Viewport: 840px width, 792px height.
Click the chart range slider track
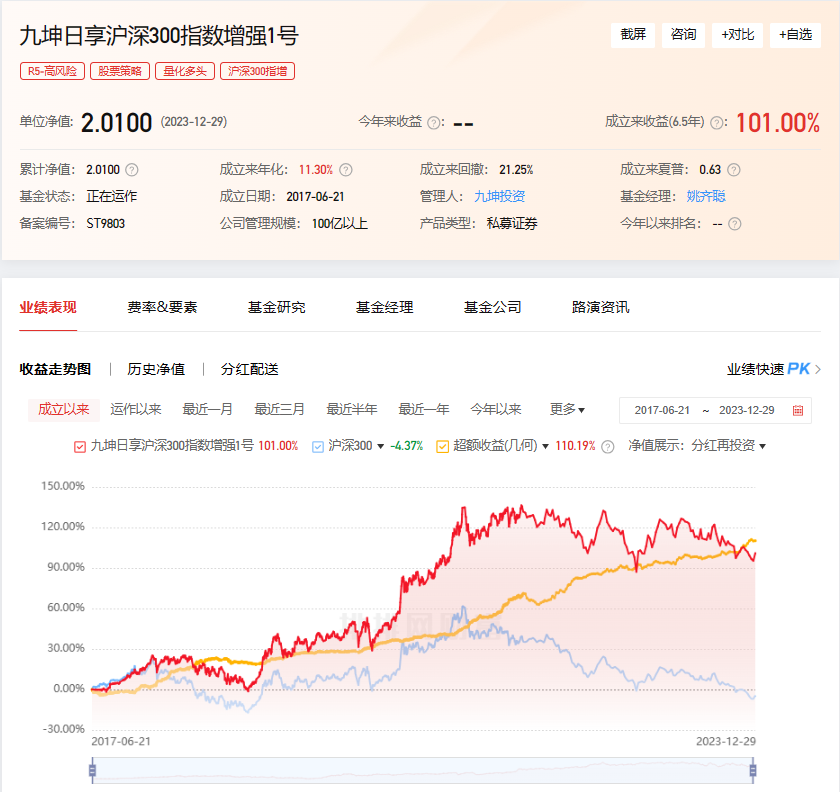point(423,771)
